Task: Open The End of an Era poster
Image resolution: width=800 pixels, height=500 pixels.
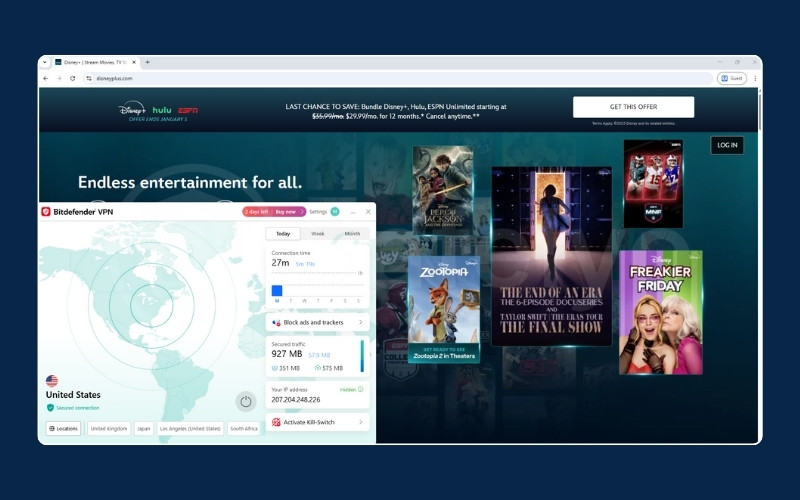Action: coord(552,256)
